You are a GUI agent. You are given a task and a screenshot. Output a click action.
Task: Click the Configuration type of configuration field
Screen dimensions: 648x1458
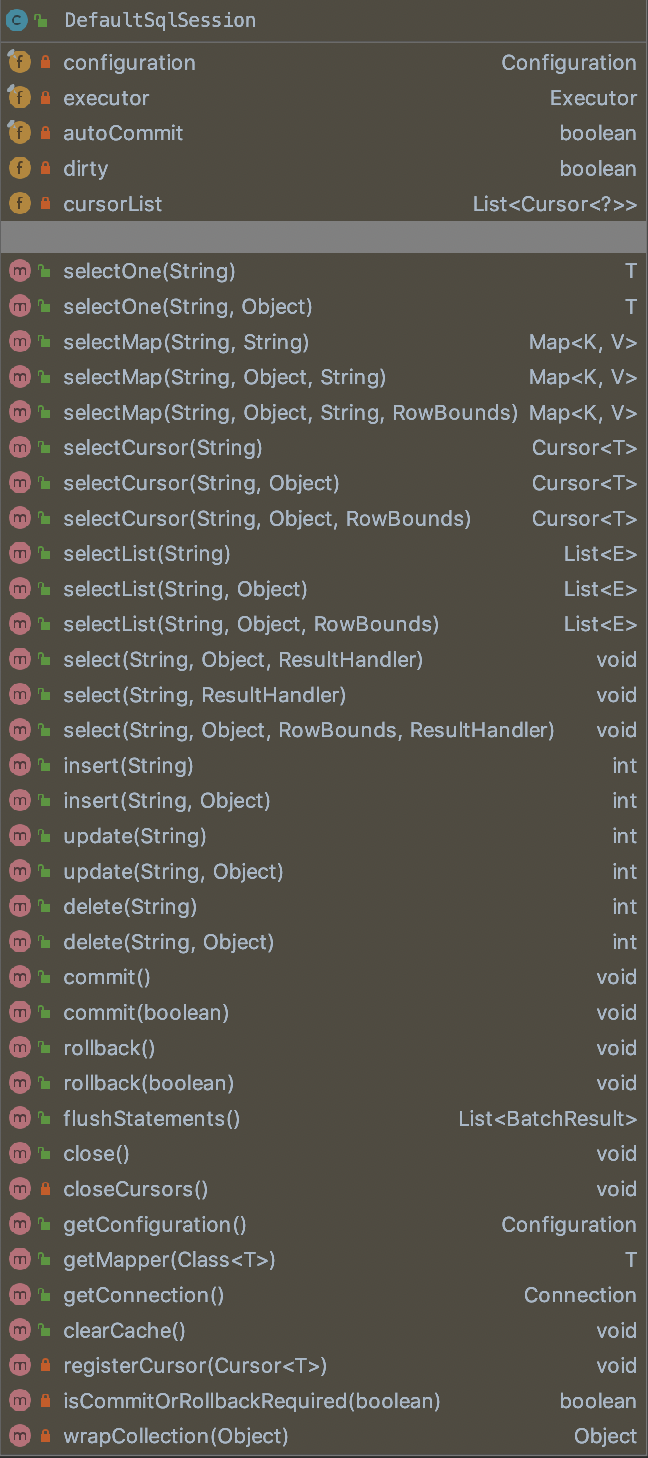(x=568, y=63)
